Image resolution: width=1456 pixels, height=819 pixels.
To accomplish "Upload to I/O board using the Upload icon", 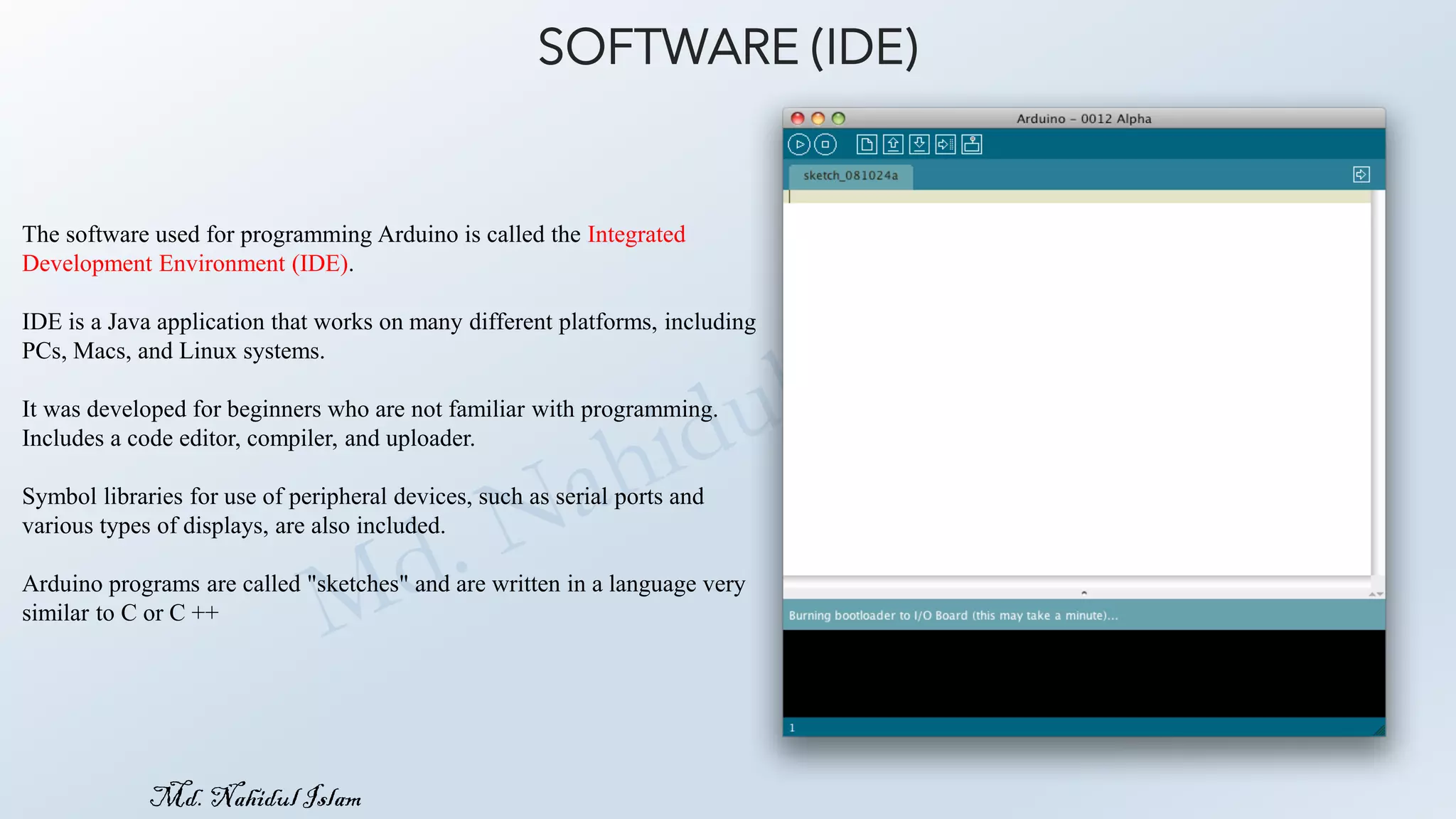I will 946,144.
